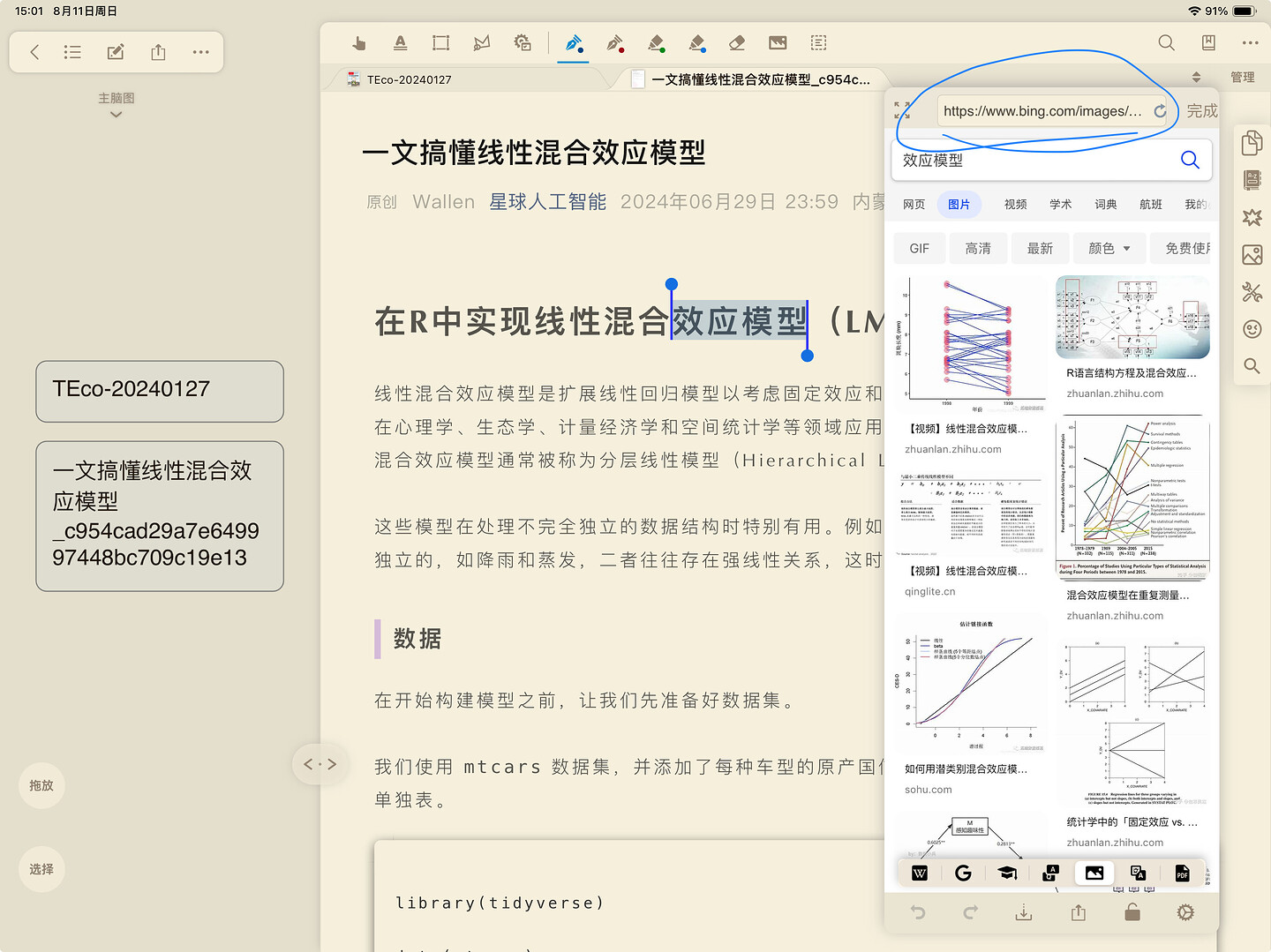Open the 颜色 filter dropdown
Image resolution: width=1271 pixels, height=952 pixels.
point(1109,249)
